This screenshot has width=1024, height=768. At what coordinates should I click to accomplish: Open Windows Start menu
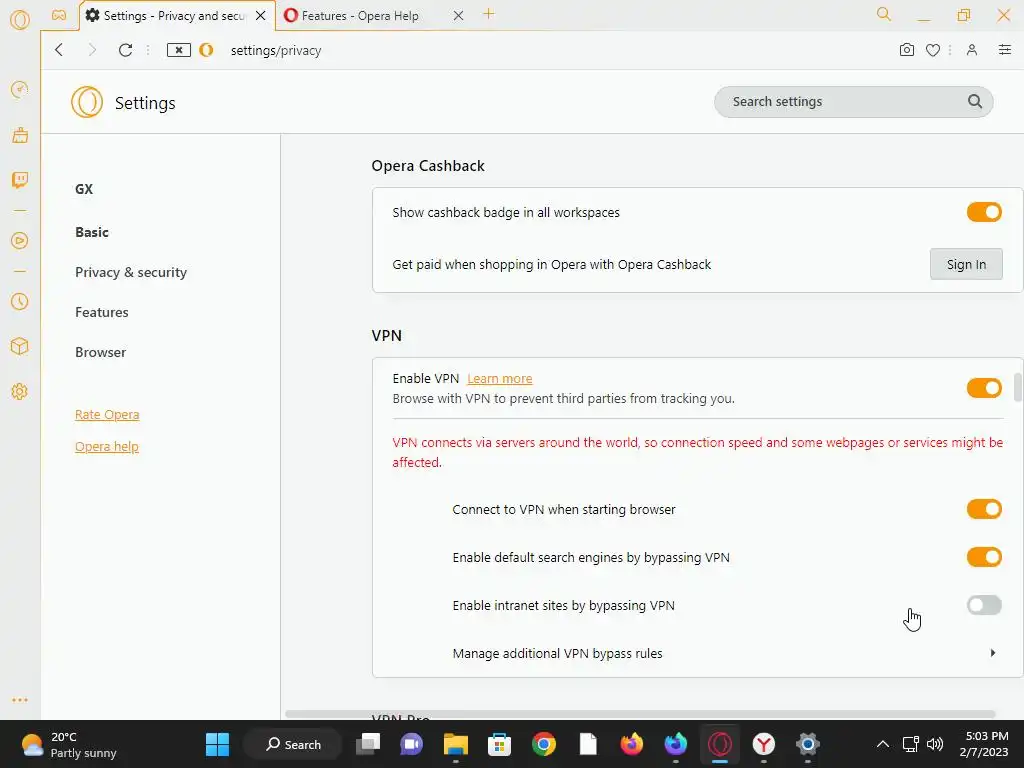click(217, 744)
